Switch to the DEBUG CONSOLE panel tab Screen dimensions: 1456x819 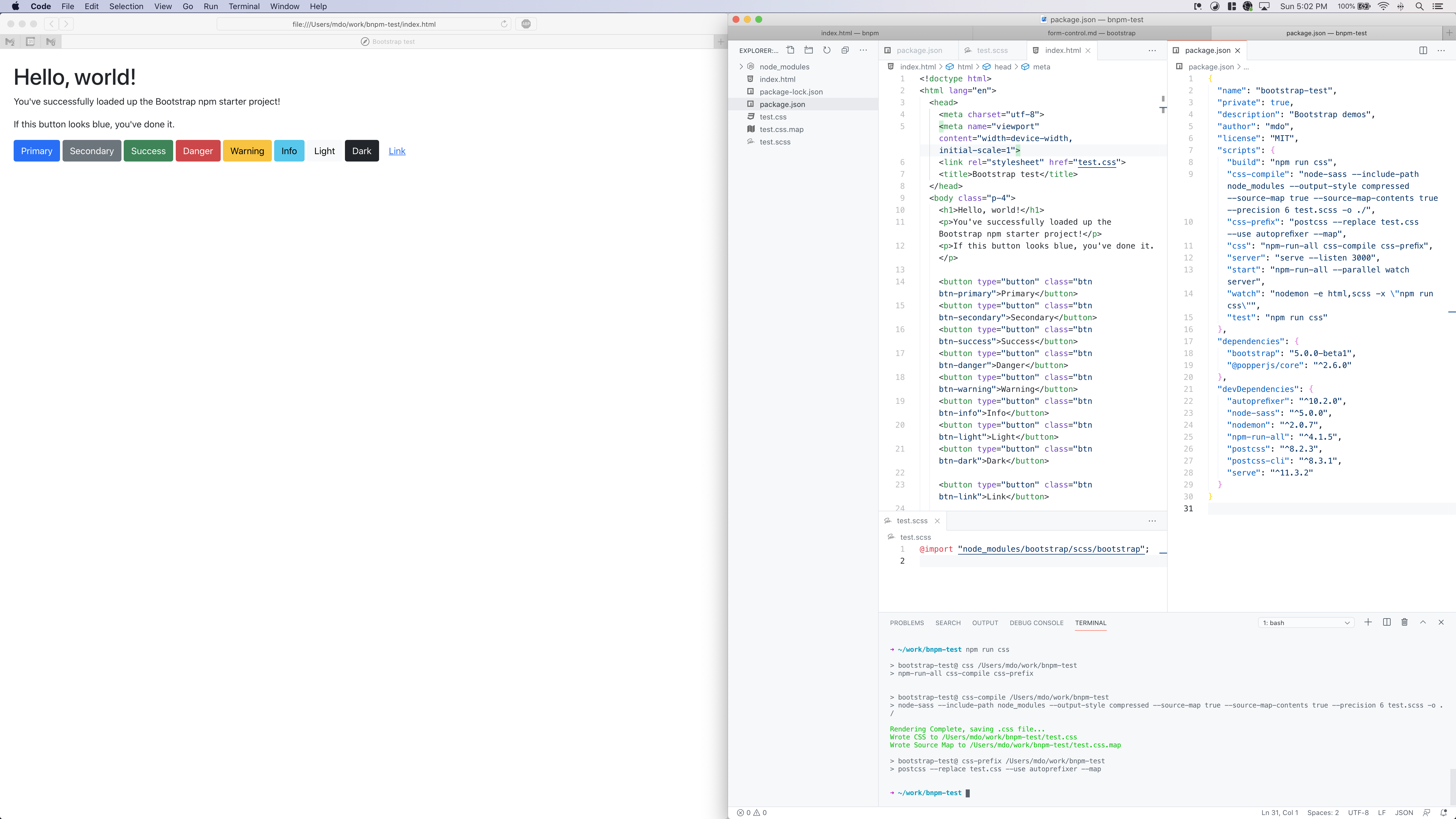pos(1037,622)
